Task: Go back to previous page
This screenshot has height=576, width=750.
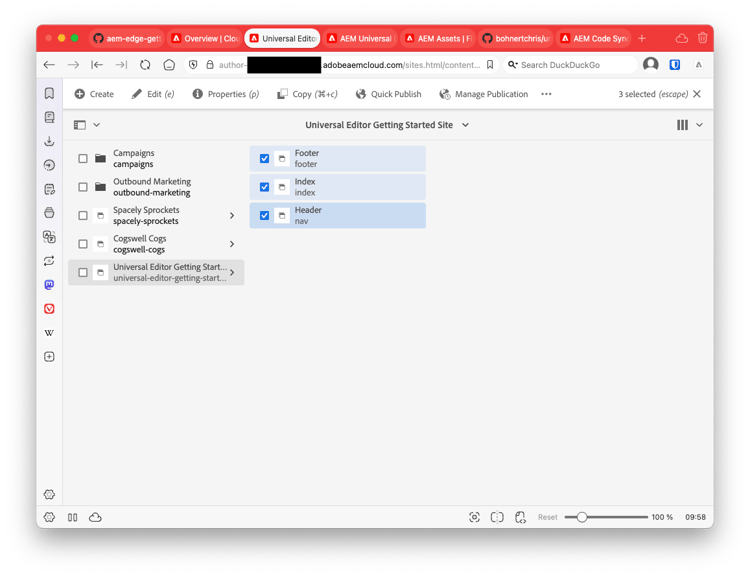Action: click(49, 65)
